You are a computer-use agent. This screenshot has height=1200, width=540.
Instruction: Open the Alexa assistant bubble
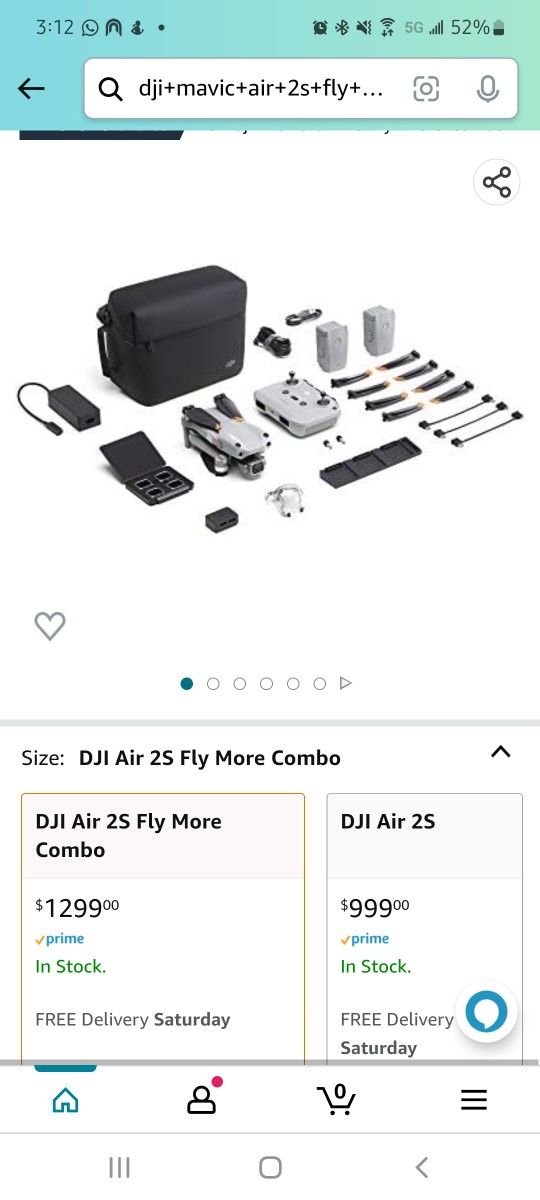pos(486,1012)
